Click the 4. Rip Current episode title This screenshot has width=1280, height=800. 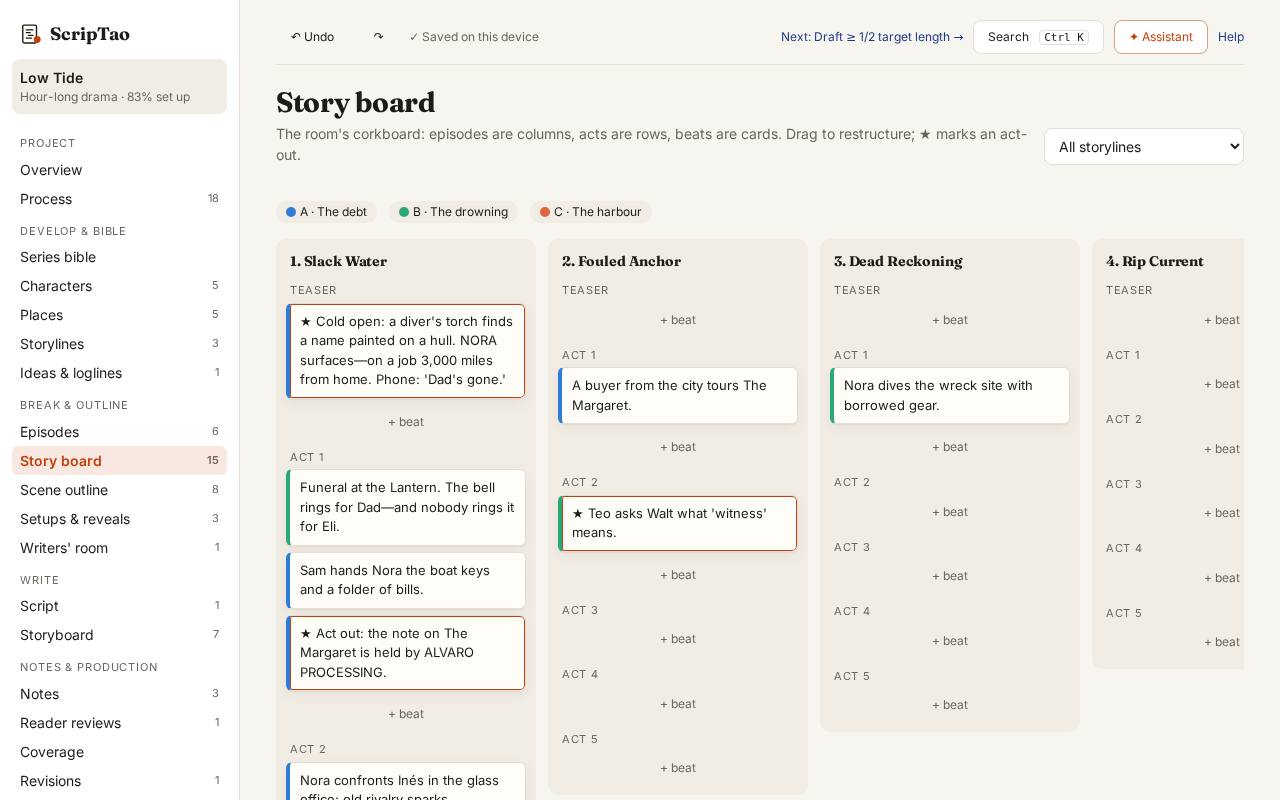click(x=1155, y=261)
